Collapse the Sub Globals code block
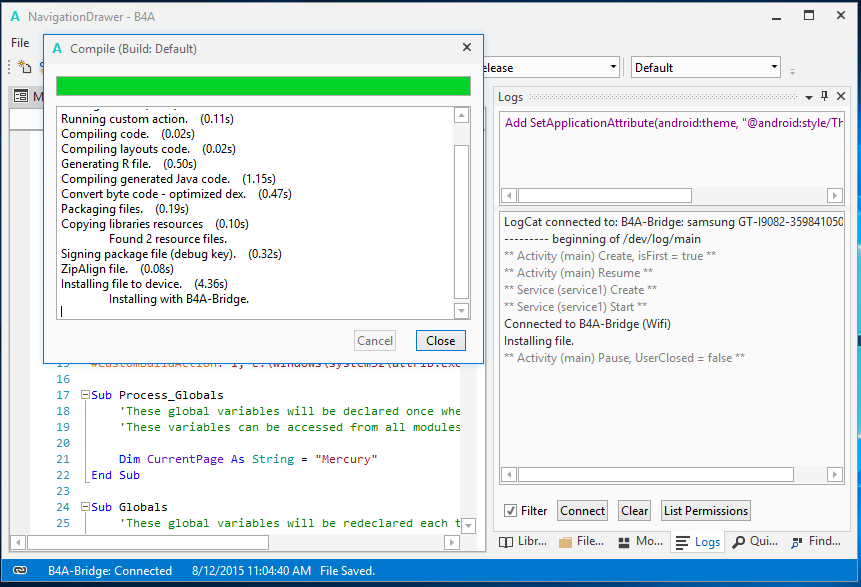861x587 pixels. tap(84, 508)
